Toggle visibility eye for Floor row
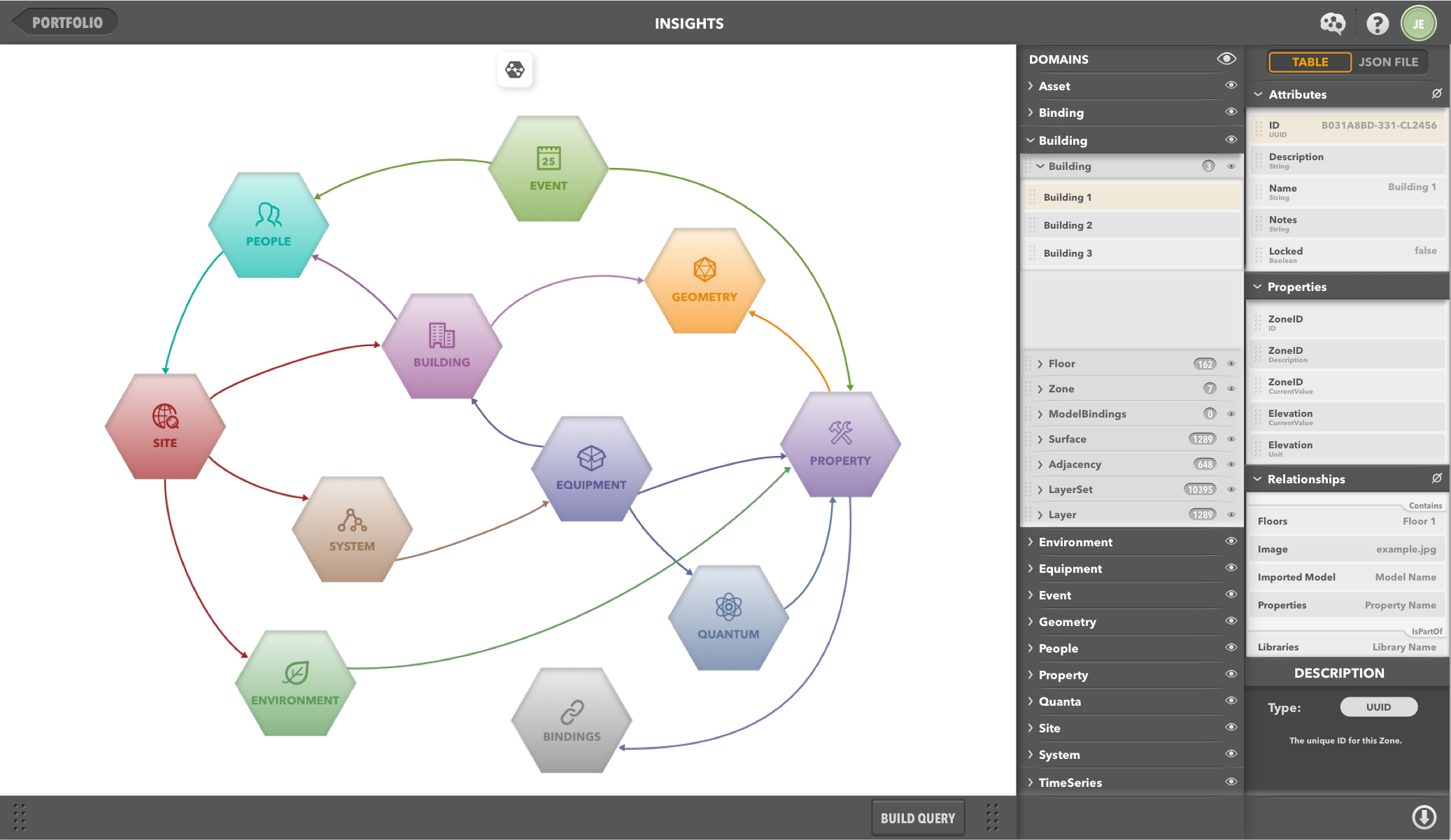 point(1231,364)
